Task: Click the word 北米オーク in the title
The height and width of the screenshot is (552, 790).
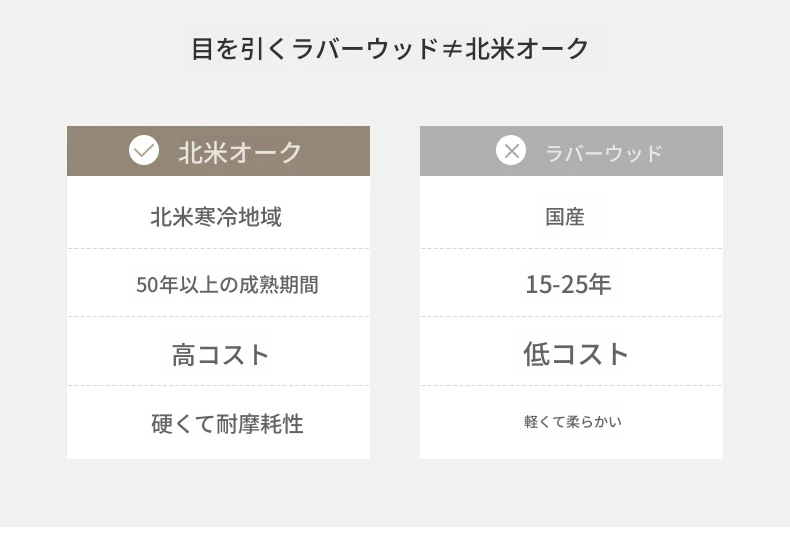Action: pos(526,49)
